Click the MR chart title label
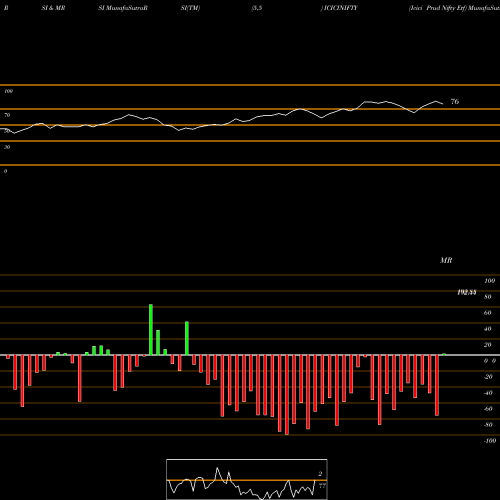This screenshot has height=500, width=500. 446,260
